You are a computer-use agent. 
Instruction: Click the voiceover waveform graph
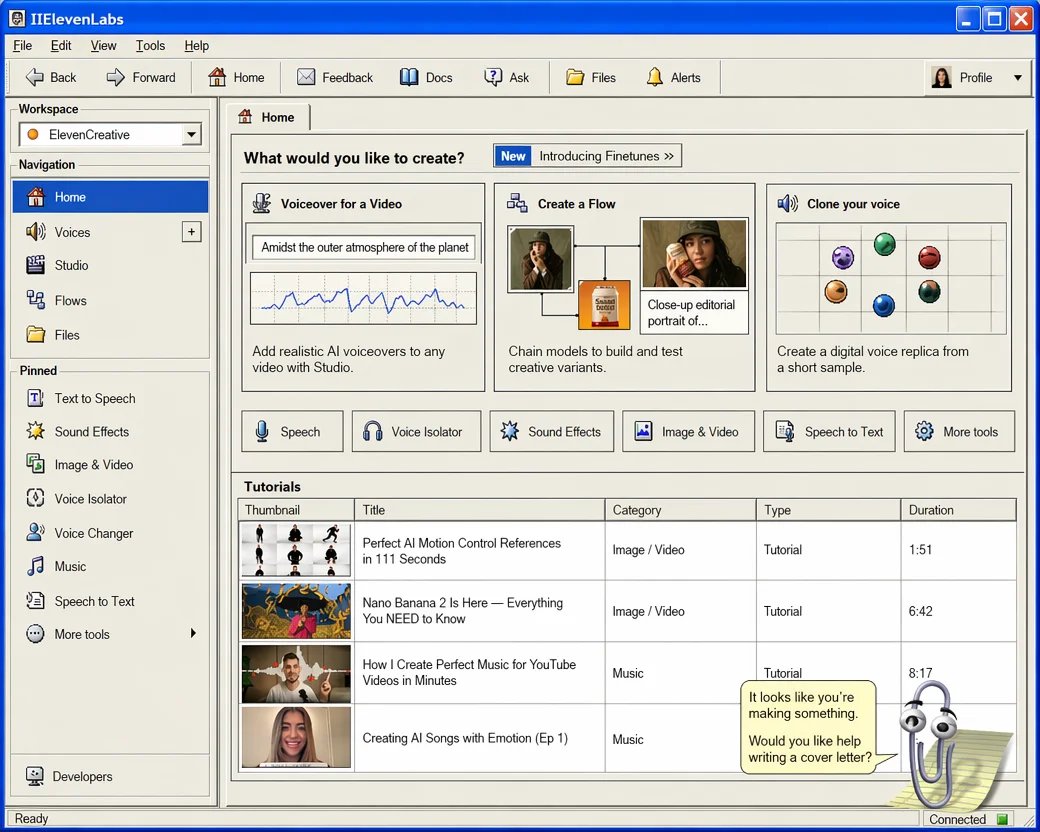coord(363,299)
